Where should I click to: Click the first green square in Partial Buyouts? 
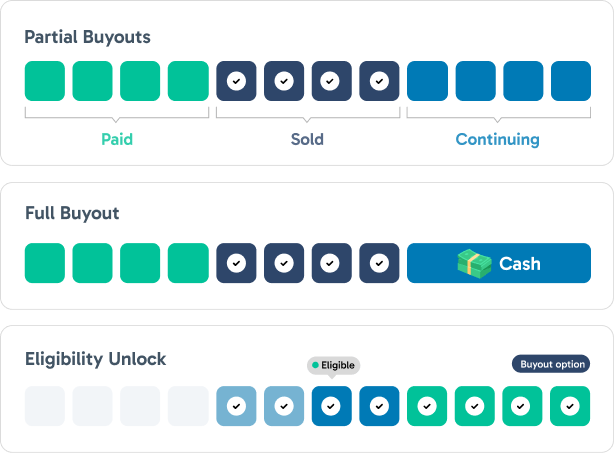pos(45,81)
